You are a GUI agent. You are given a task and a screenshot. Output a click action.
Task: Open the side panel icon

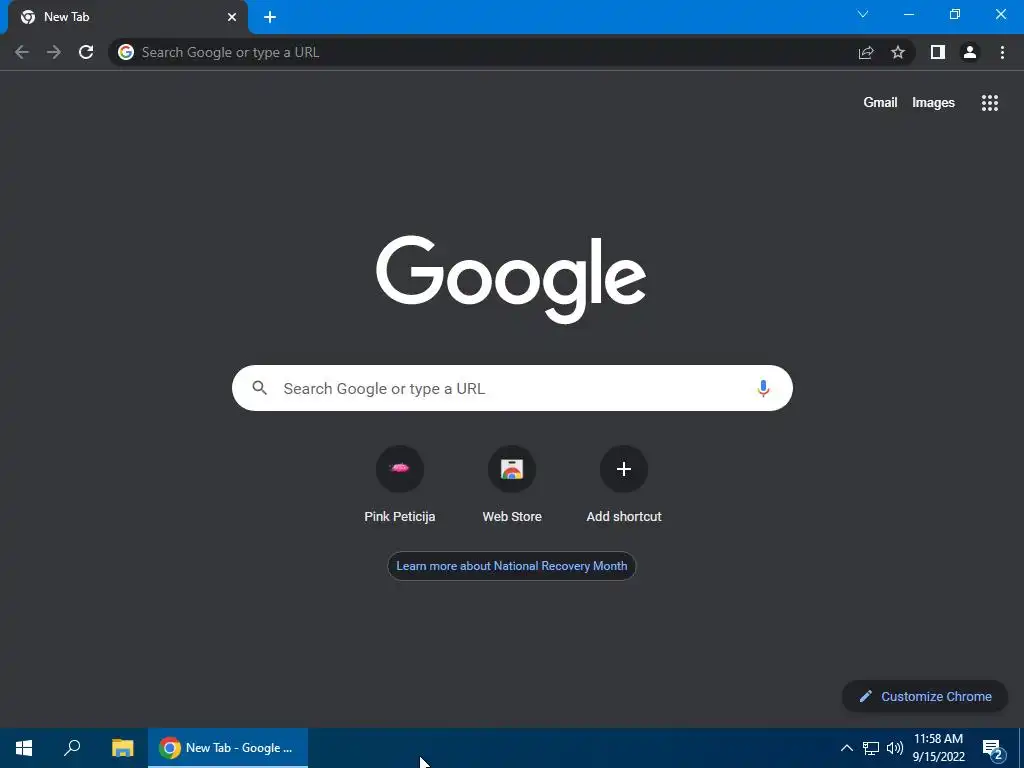938,52
